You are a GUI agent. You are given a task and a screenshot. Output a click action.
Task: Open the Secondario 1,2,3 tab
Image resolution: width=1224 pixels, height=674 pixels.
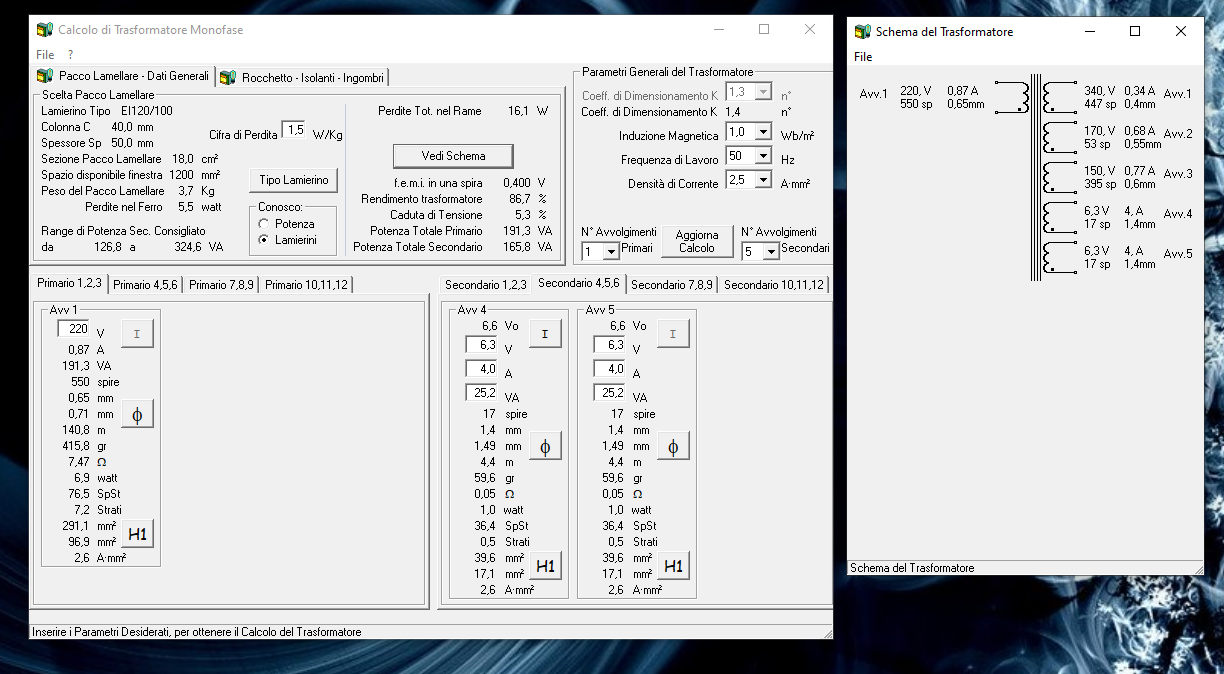click(x=485, y=285)
